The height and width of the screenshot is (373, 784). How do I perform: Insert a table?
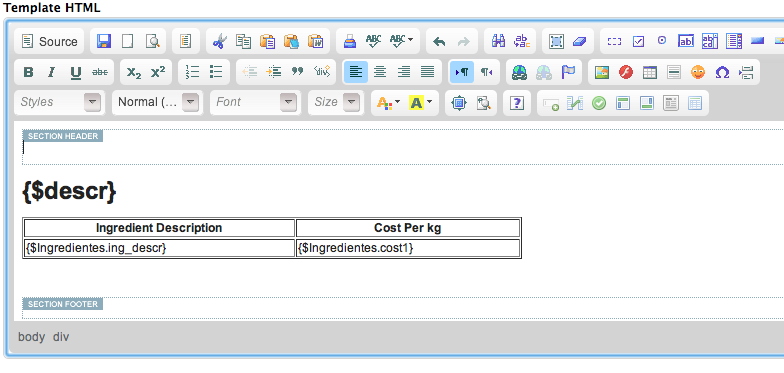click(650, 72)
